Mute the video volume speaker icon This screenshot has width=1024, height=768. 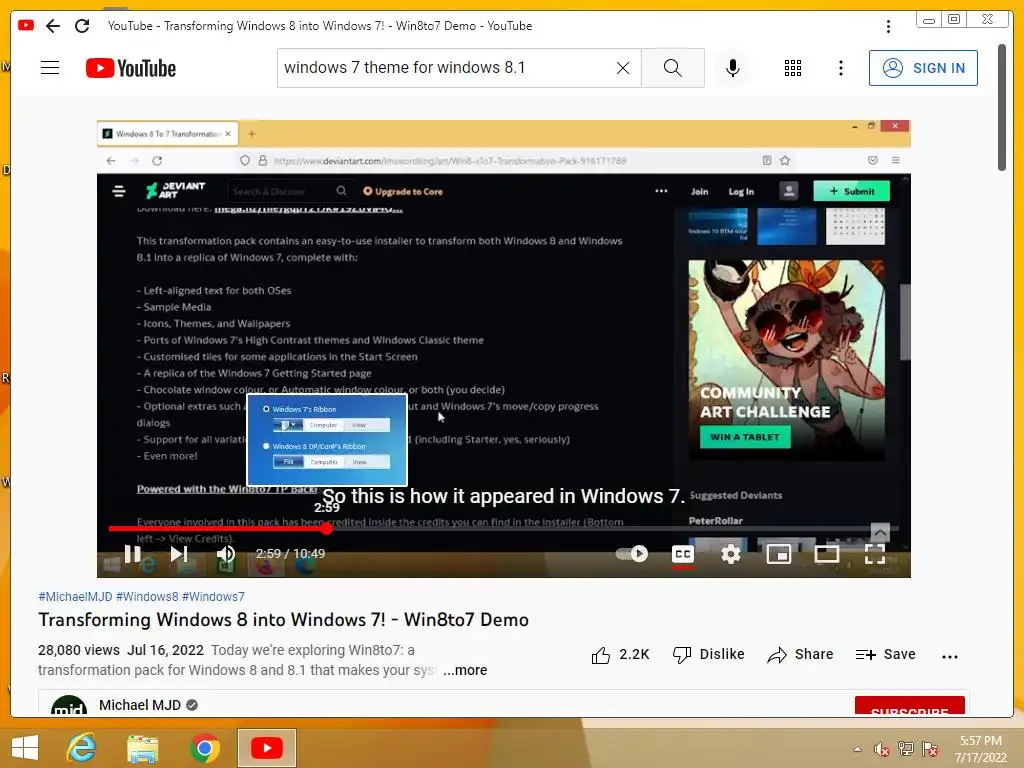226,554
